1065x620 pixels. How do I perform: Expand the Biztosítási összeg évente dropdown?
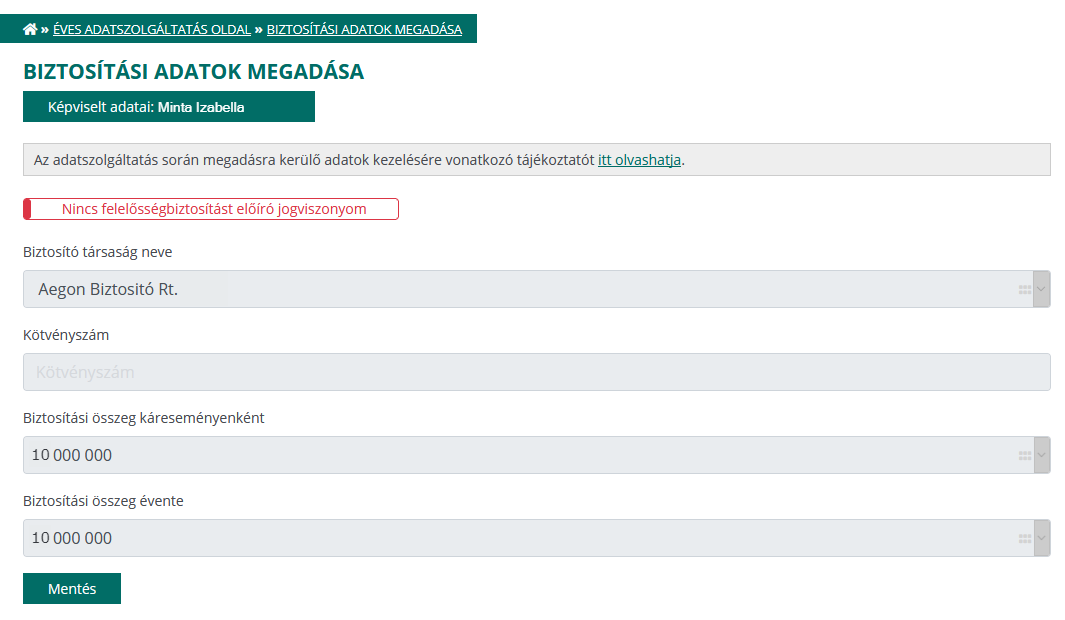[x=1043, y=538]
